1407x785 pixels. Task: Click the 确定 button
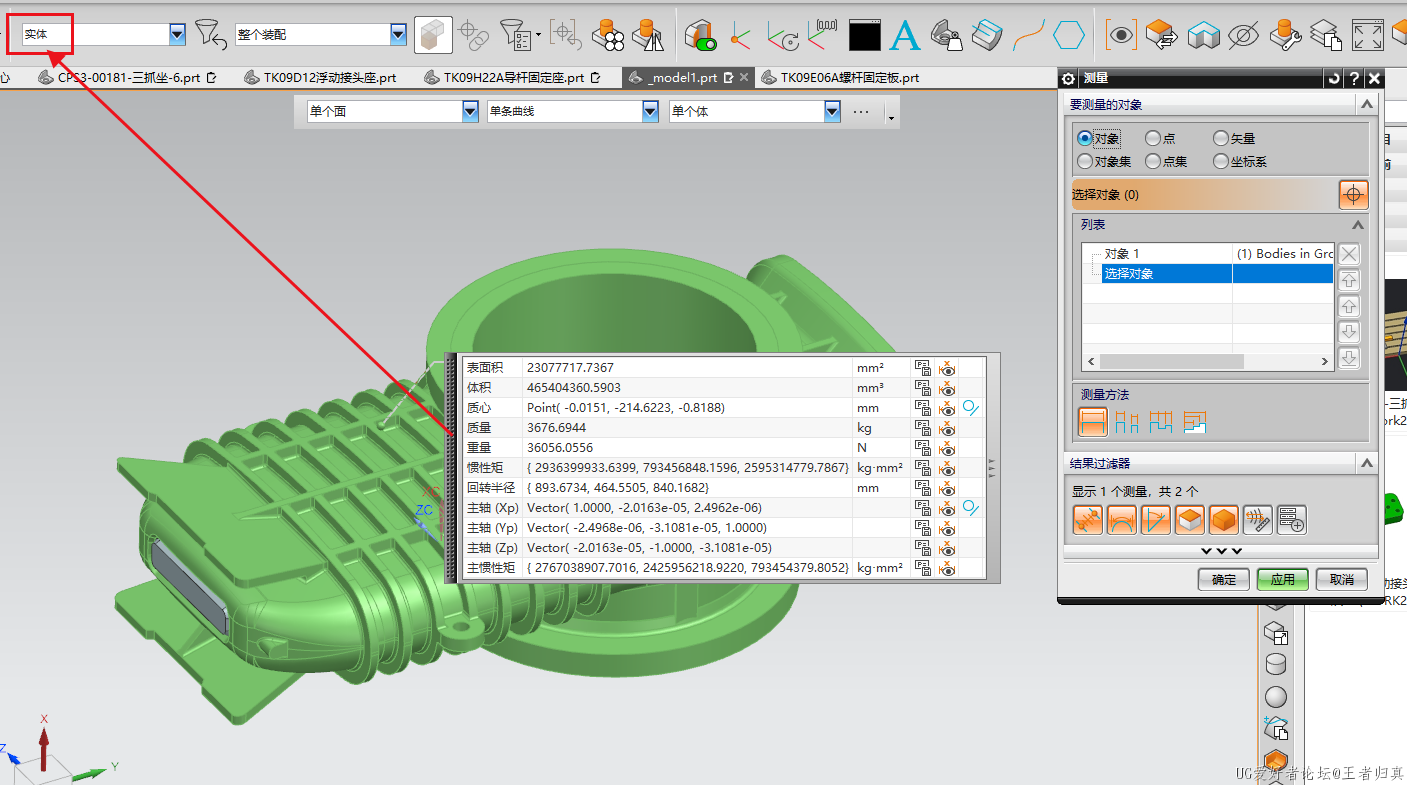1224,580
